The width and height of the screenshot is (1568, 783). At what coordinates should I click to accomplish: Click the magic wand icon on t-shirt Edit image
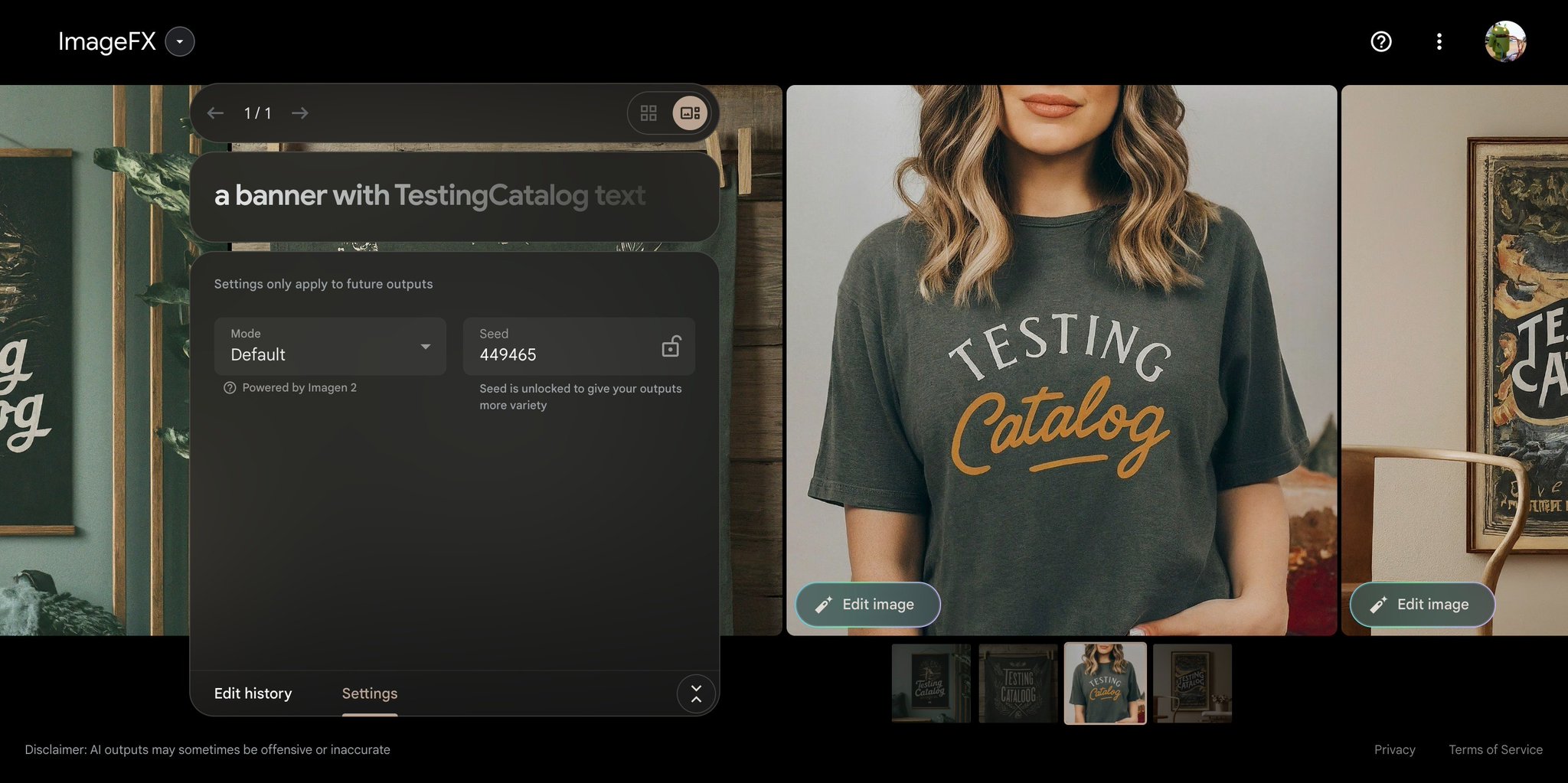click(823, 605)
